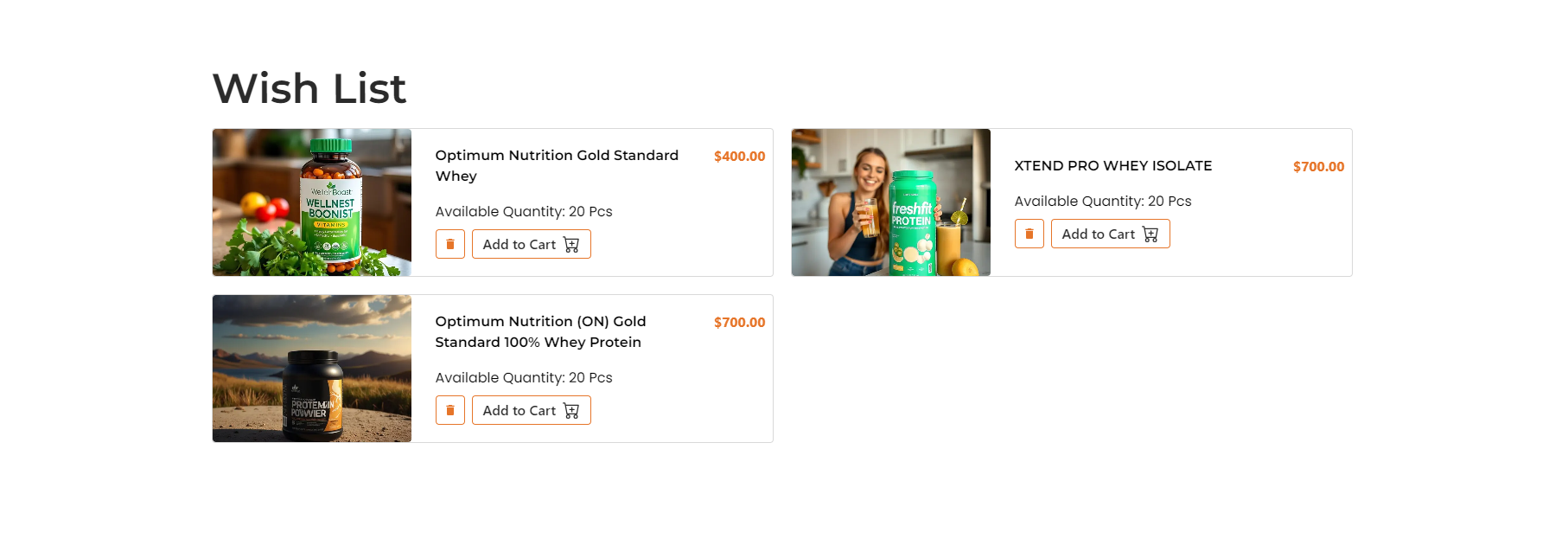Remove ON Gold Standard 100% Whey Protein item
The height and width of the screenshot is (539, 1568).
[450, 410]
